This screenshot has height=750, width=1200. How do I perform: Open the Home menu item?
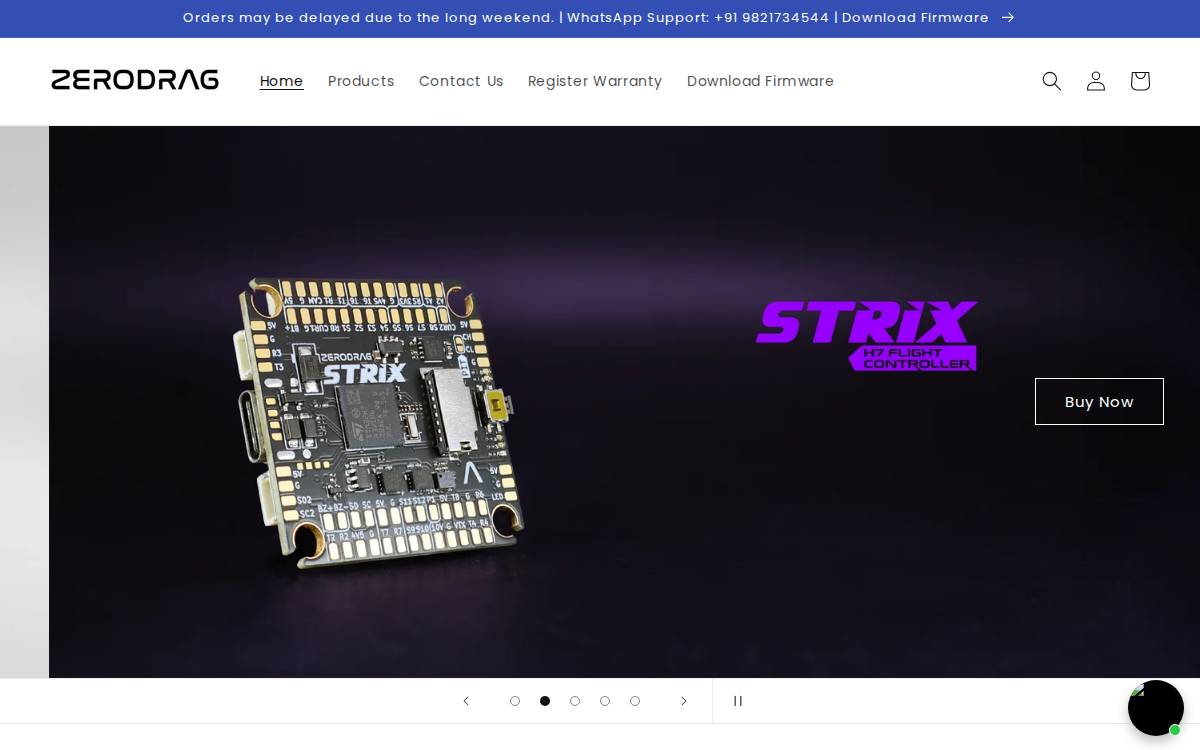tap(281, 81)
